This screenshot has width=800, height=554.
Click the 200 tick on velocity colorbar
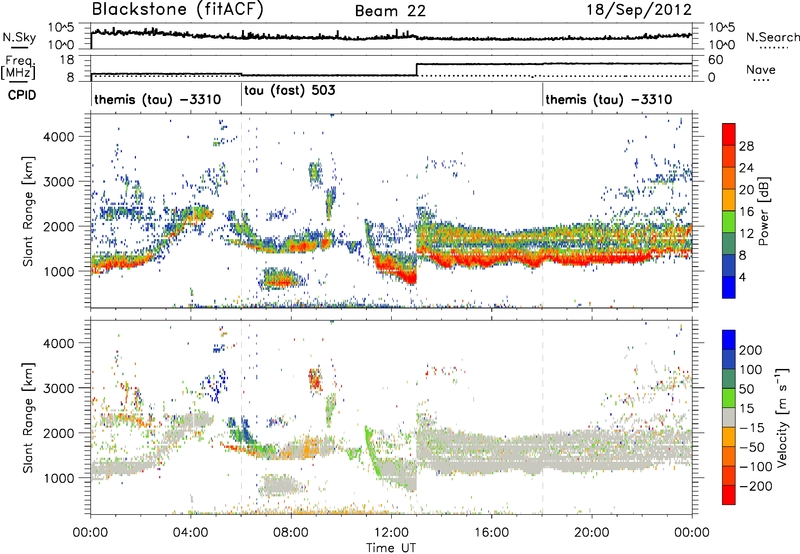pos(751,350)
